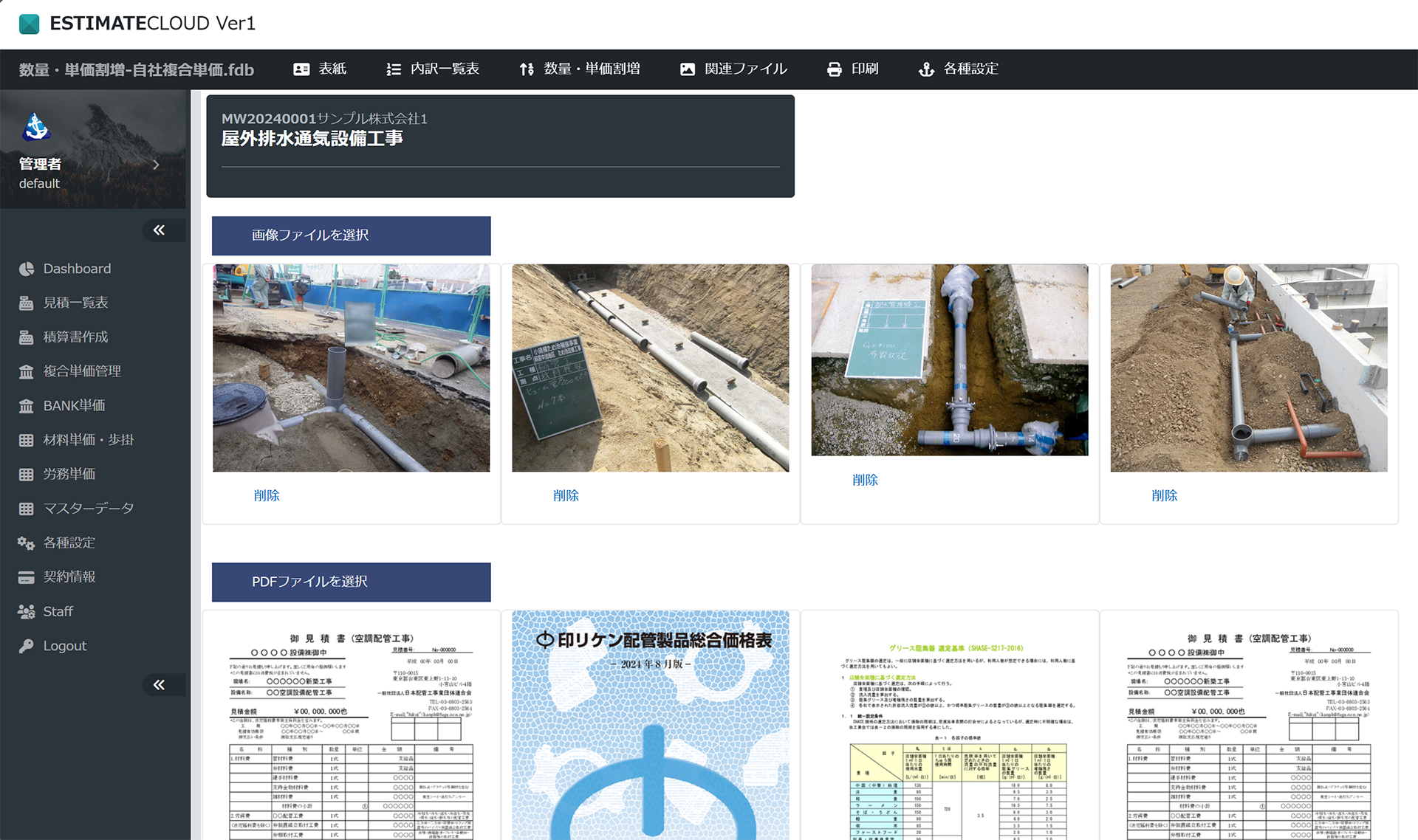
Task: Click the 各種設定 anchor icon in top bar
Action: (x=926, y=69)
